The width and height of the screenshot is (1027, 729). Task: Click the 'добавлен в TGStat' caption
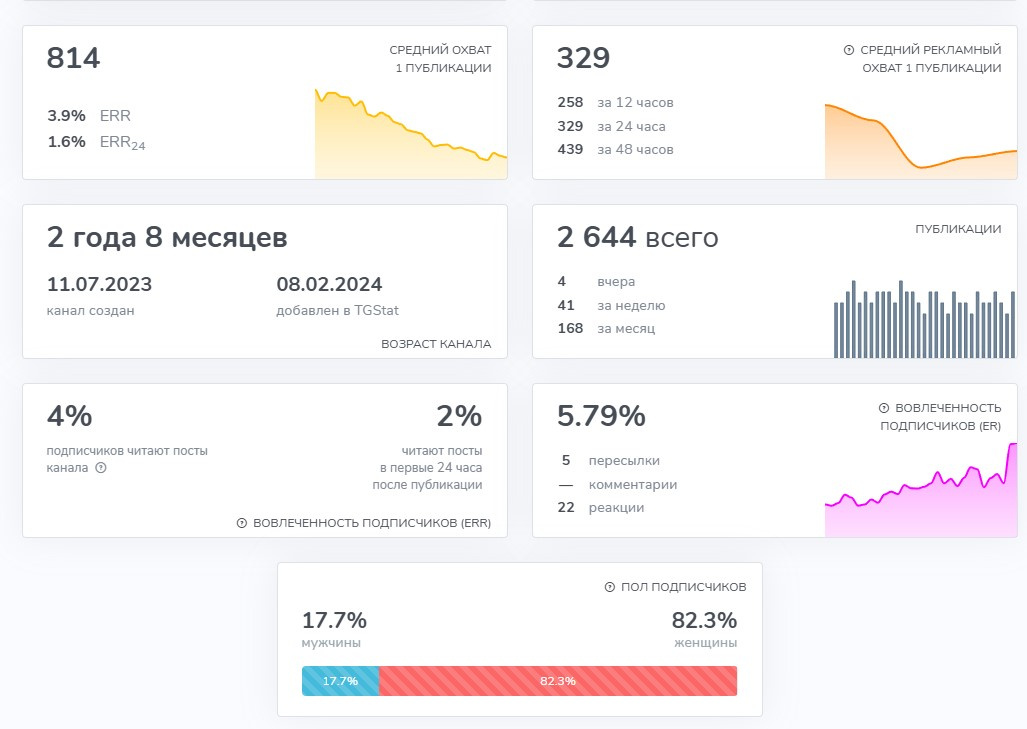click(337, 310)
